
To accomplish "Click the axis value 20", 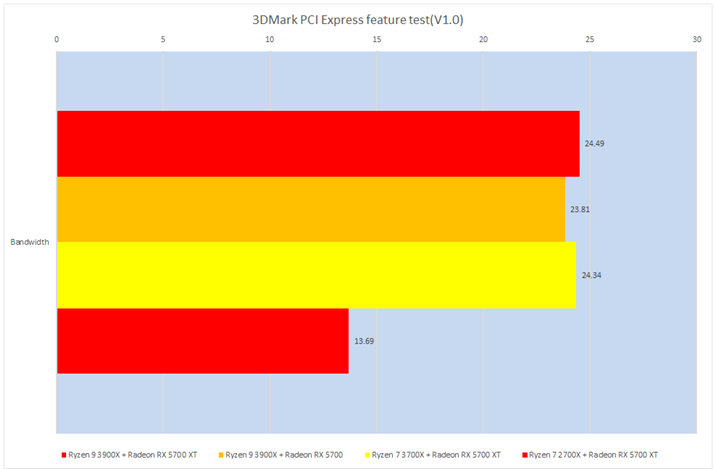I will point(483,40).
